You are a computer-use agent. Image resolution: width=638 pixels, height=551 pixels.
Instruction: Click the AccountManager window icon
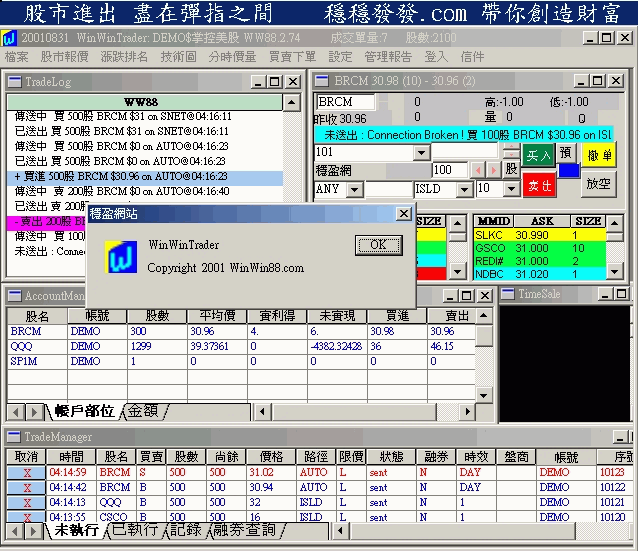click(x=15, y=296)
